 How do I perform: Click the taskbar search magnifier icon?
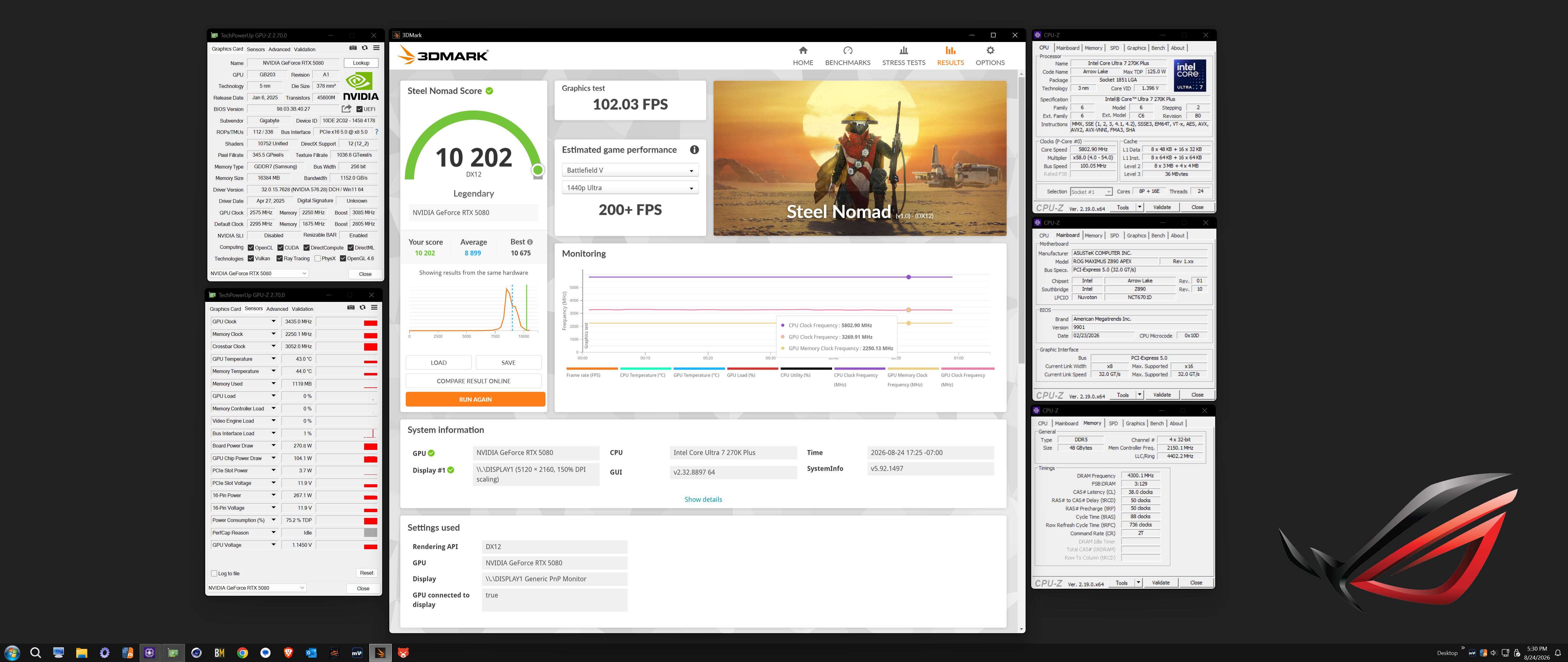pos(35,653)
